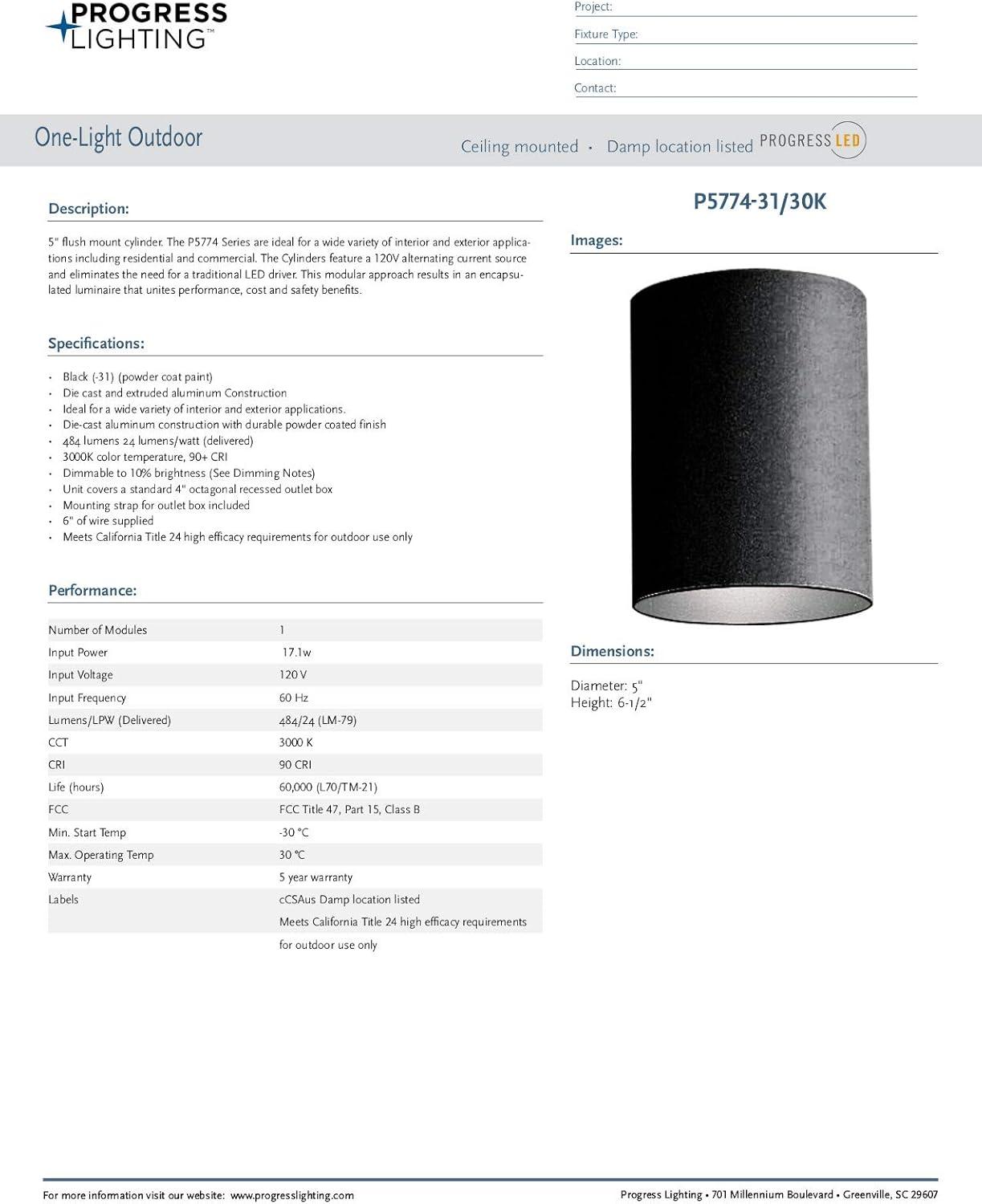
Task: Click the 120 V input voltage value
Action: point(293,675)
